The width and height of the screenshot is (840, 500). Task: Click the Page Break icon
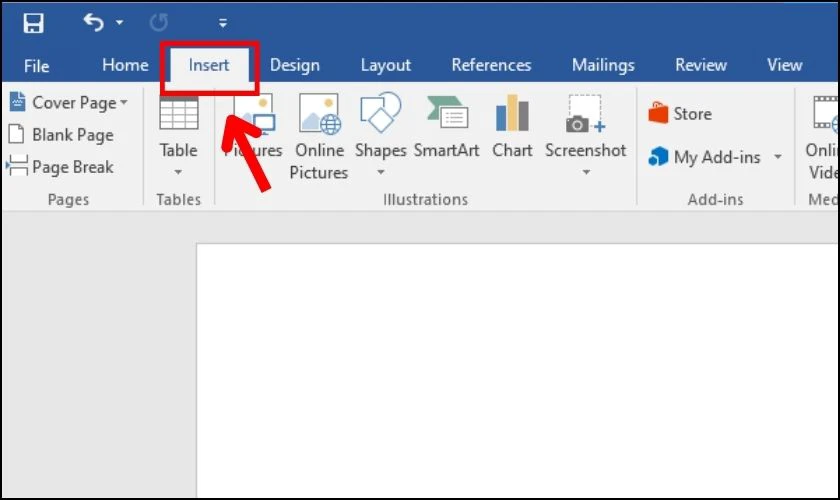pos(17,166)
